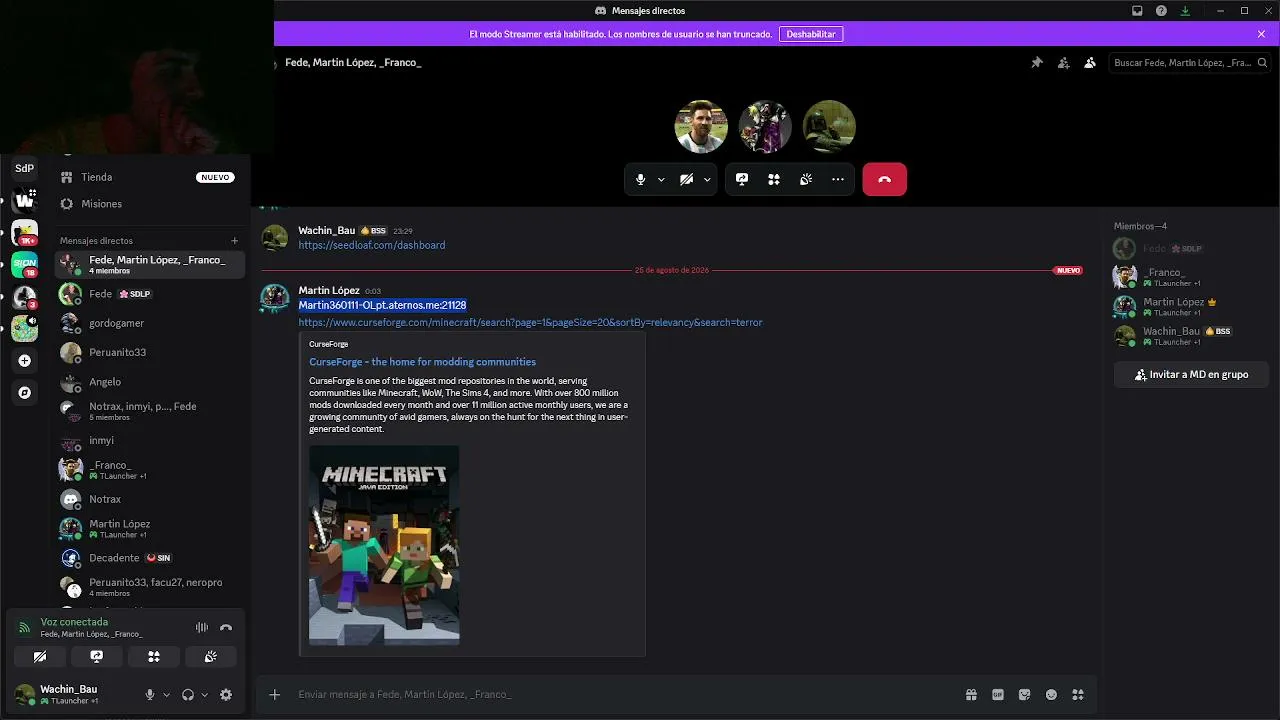Screen dimensions: 1280x720
Task: Click the Minecraft Java Edition embed image
Action: click(384, 545)
